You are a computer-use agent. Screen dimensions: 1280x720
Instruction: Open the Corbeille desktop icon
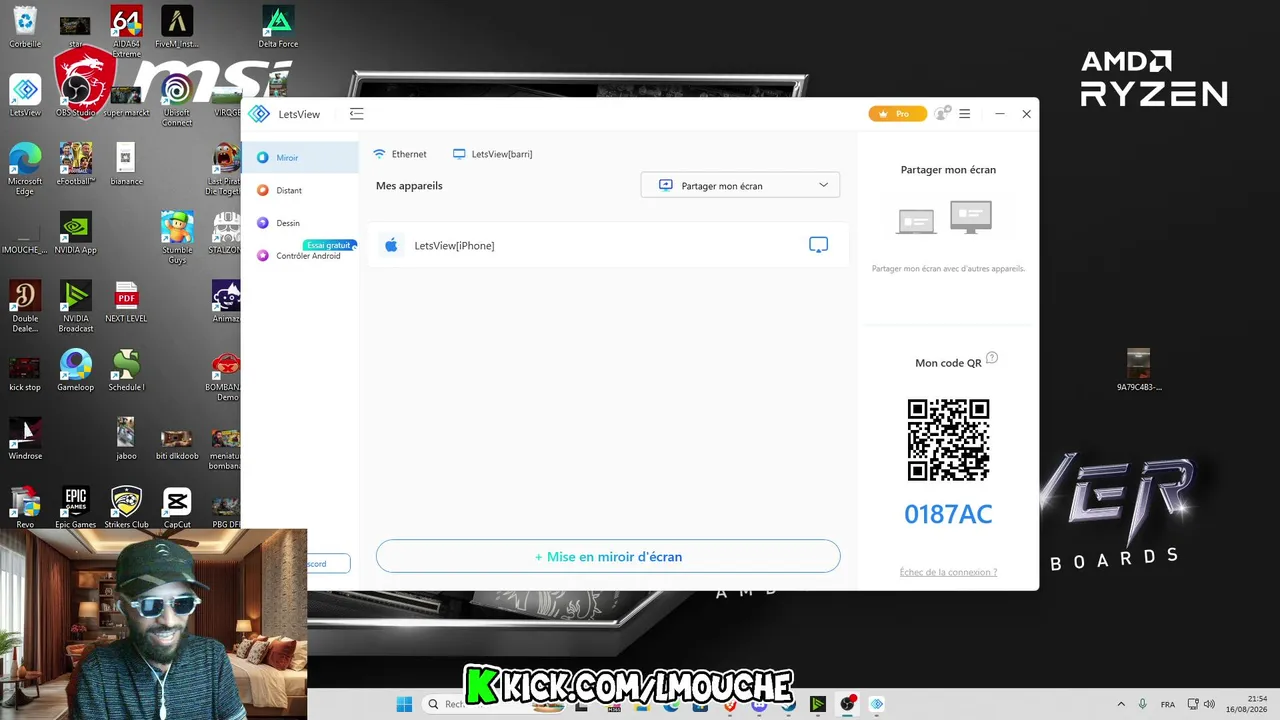25,27
